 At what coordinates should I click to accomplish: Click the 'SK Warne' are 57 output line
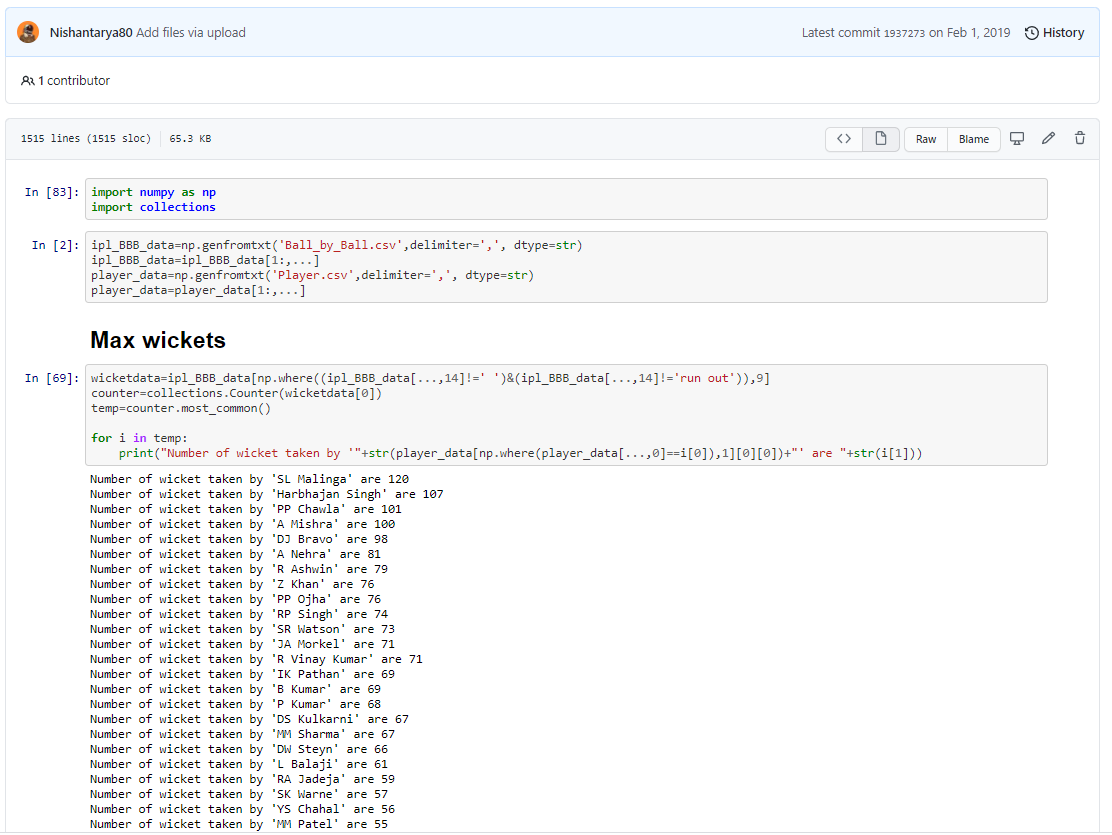click(x=239, y=795)
